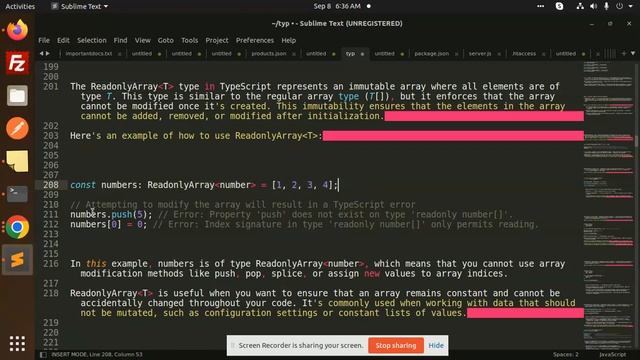The image size is (640, 360).
Task: Open the JavaScript syntax selector
Action: coord(613,354)
